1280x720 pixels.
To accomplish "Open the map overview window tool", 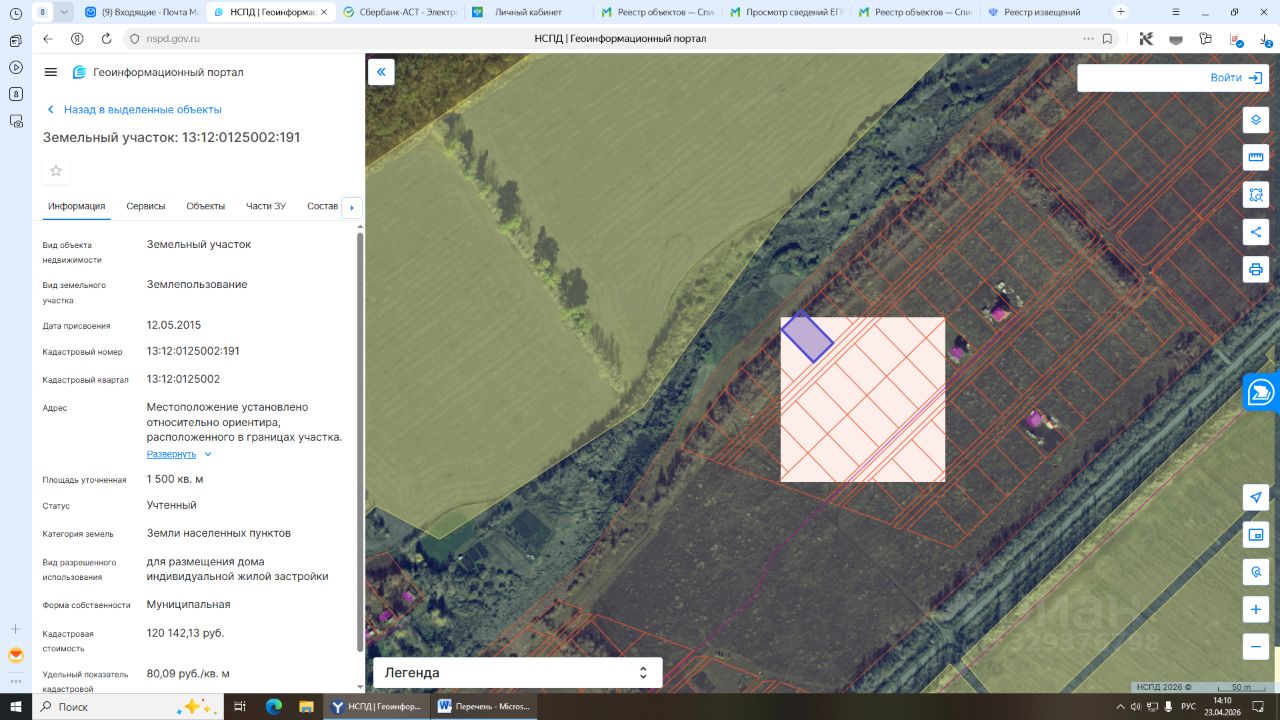I will tap(1256, 535).
